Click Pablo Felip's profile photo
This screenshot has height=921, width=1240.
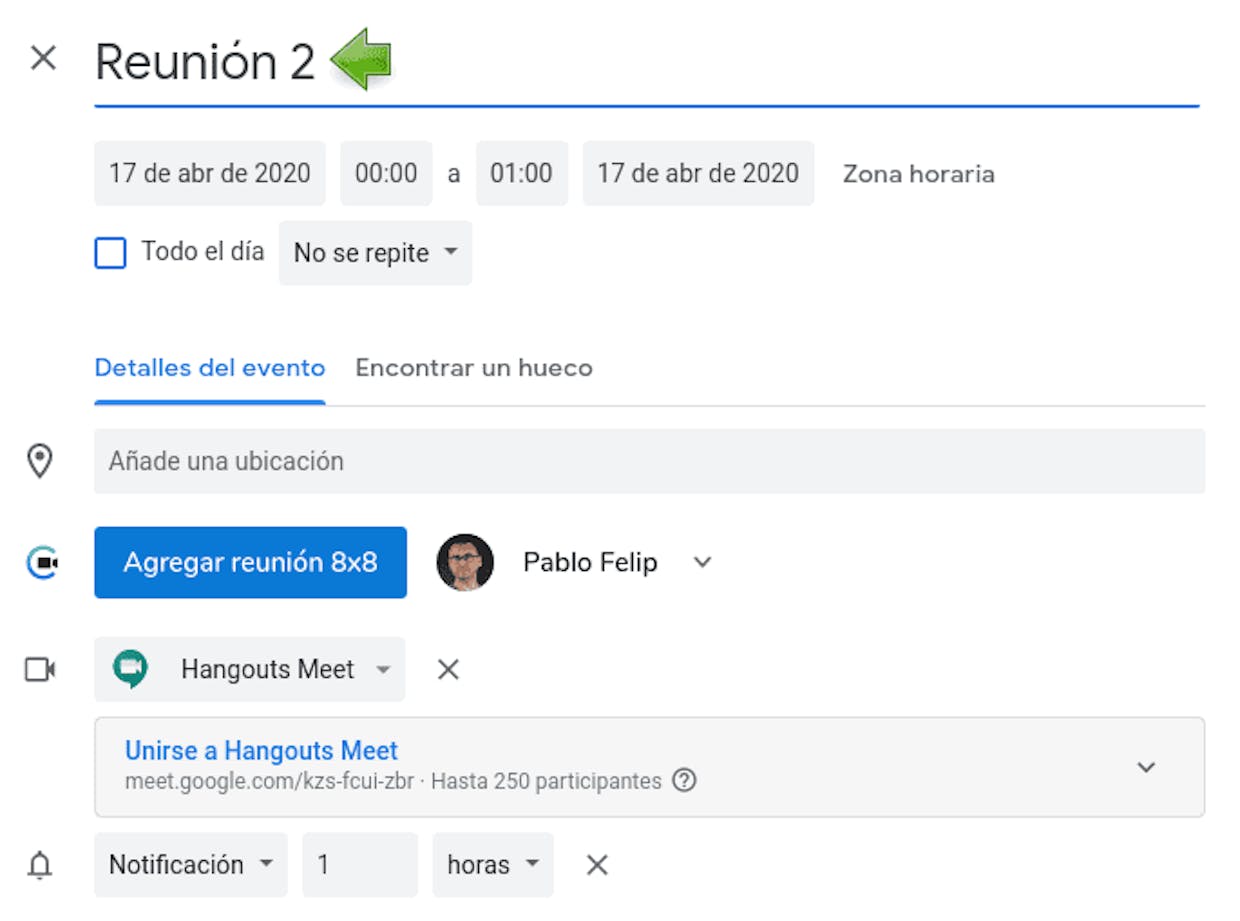click(465, 562)
